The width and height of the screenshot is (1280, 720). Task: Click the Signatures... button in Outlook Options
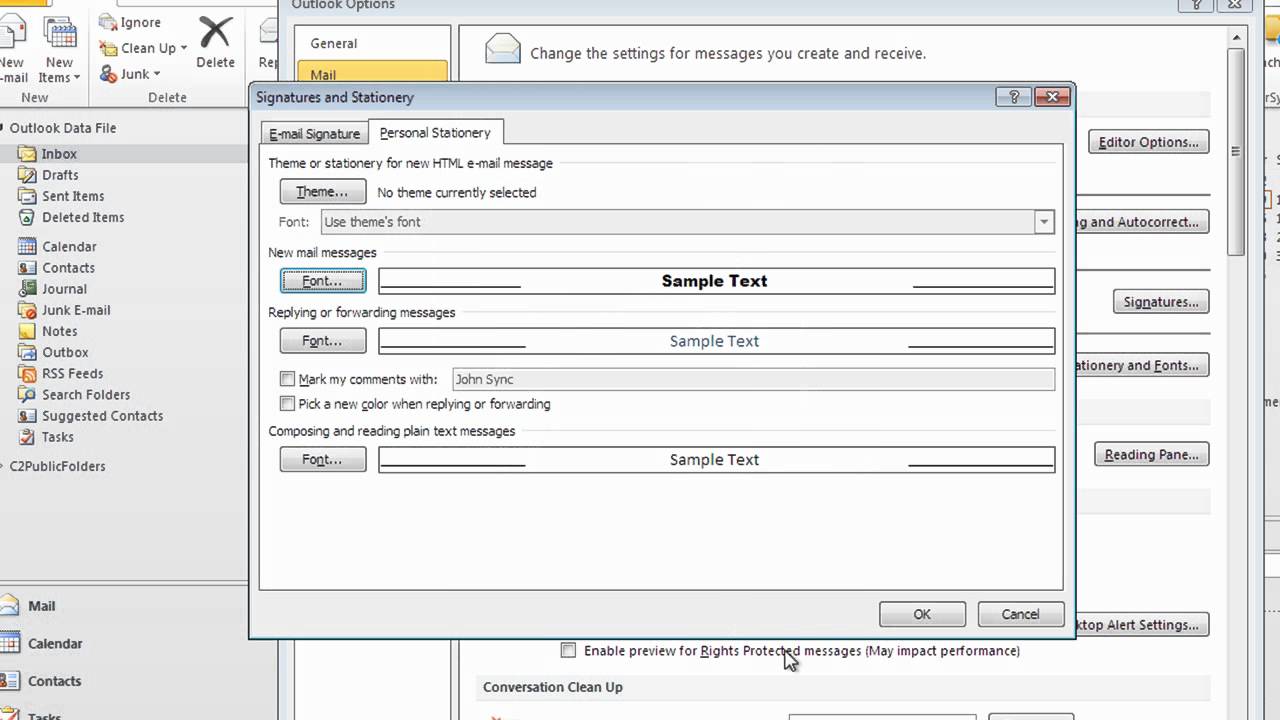click(1161, 302)
